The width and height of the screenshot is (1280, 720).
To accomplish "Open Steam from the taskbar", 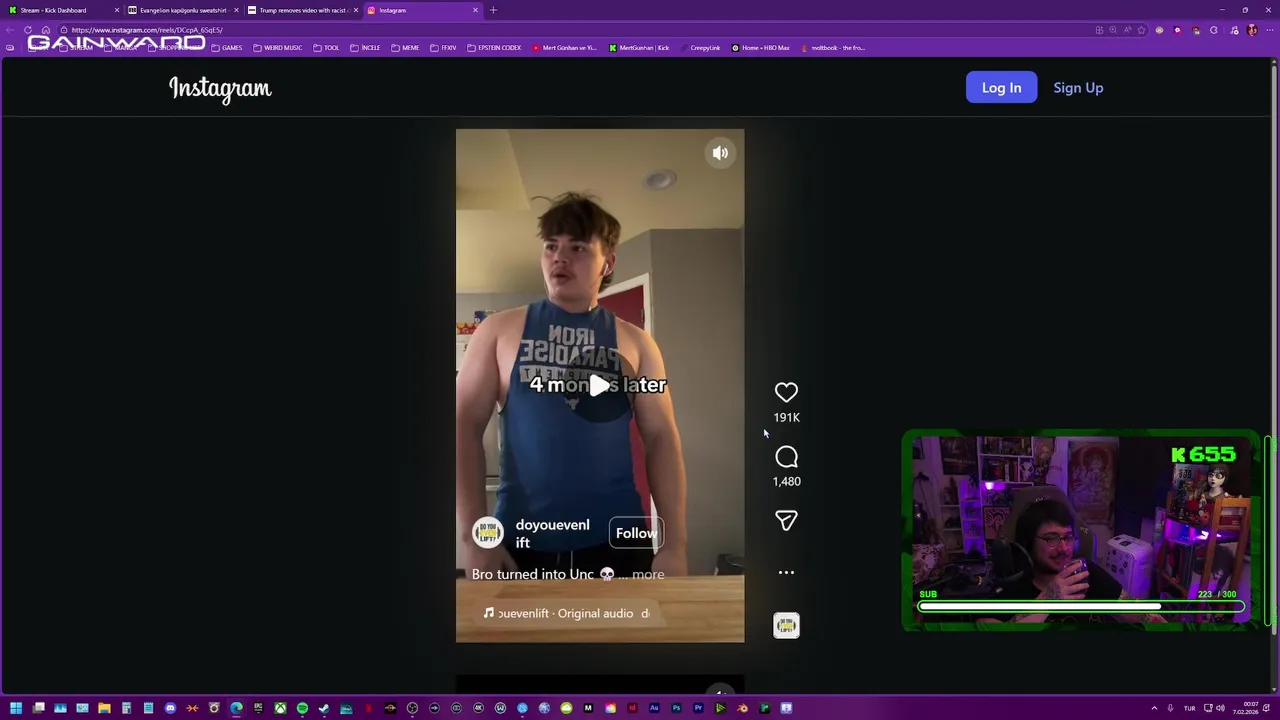I will pos(324,708).
